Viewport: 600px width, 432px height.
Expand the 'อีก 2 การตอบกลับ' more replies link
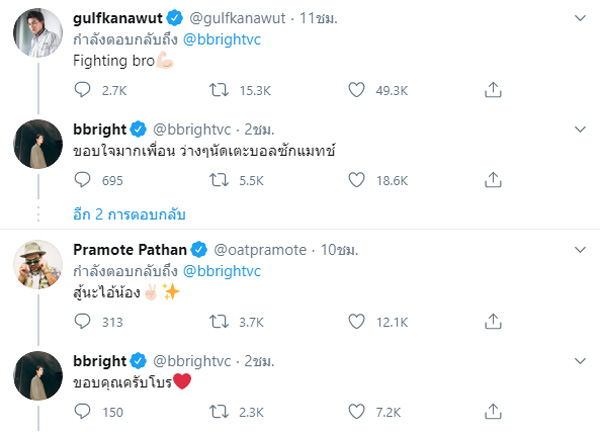pyautogui.click(x=130, y=214)
